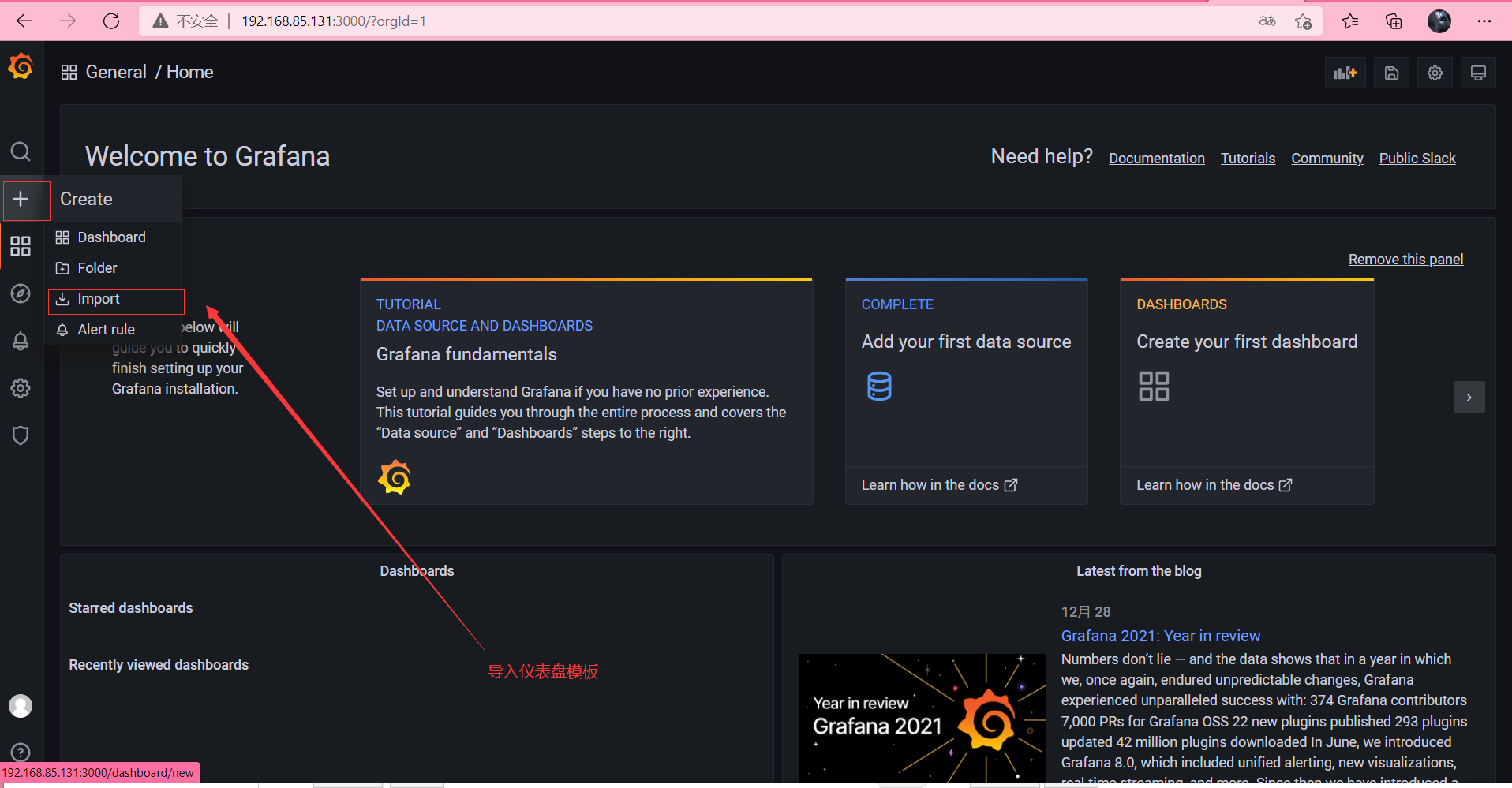Add page to browser favorites
This screenshot has height=788, width=1512.
tap(1304, 21)
